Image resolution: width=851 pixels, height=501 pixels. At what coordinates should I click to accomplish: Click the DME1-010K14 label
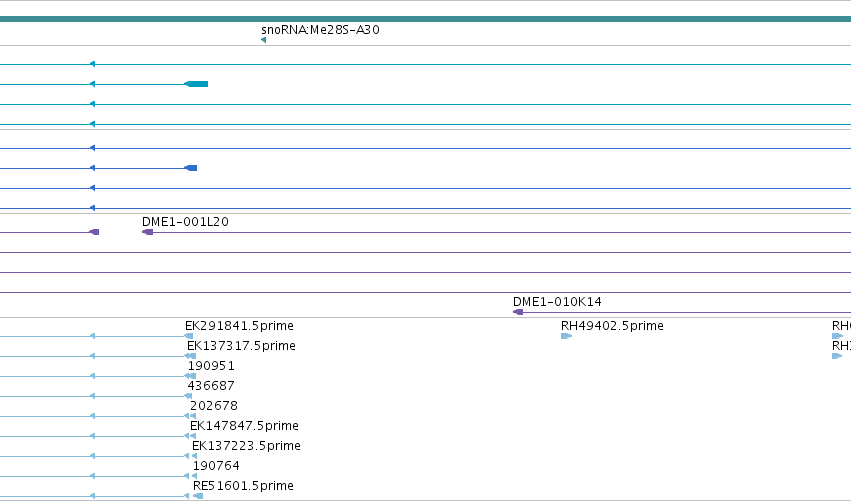pos(557,302)
